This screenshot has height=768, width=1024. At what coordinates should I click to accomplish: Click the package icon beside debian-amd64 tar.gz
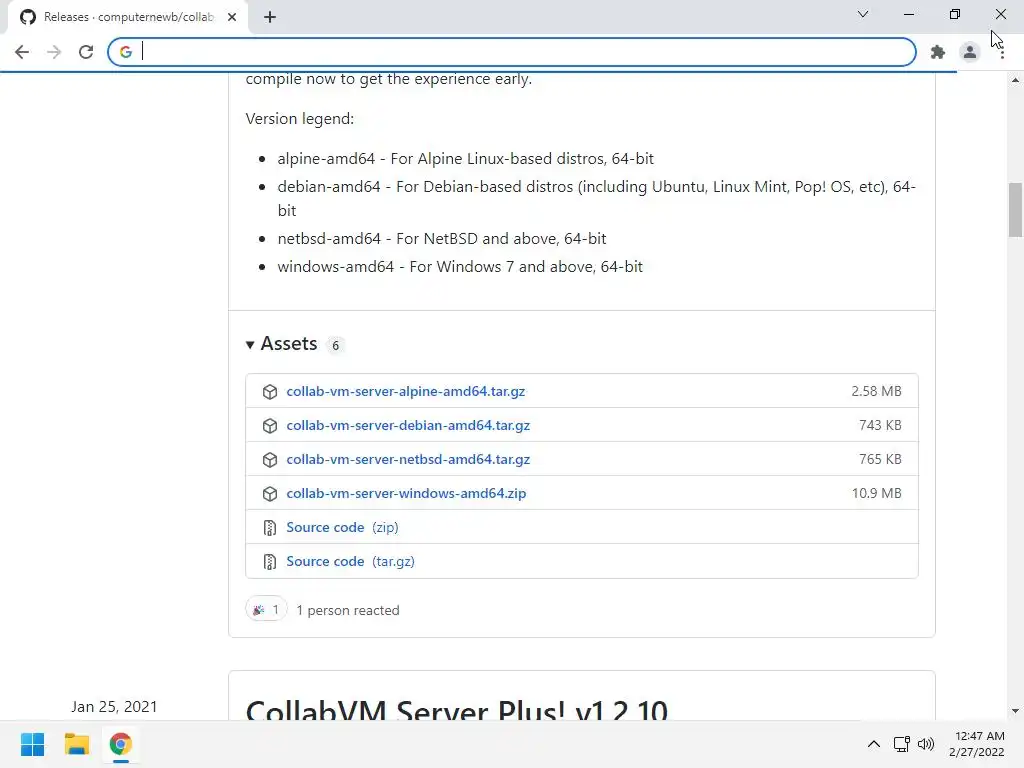pos(270,425)
